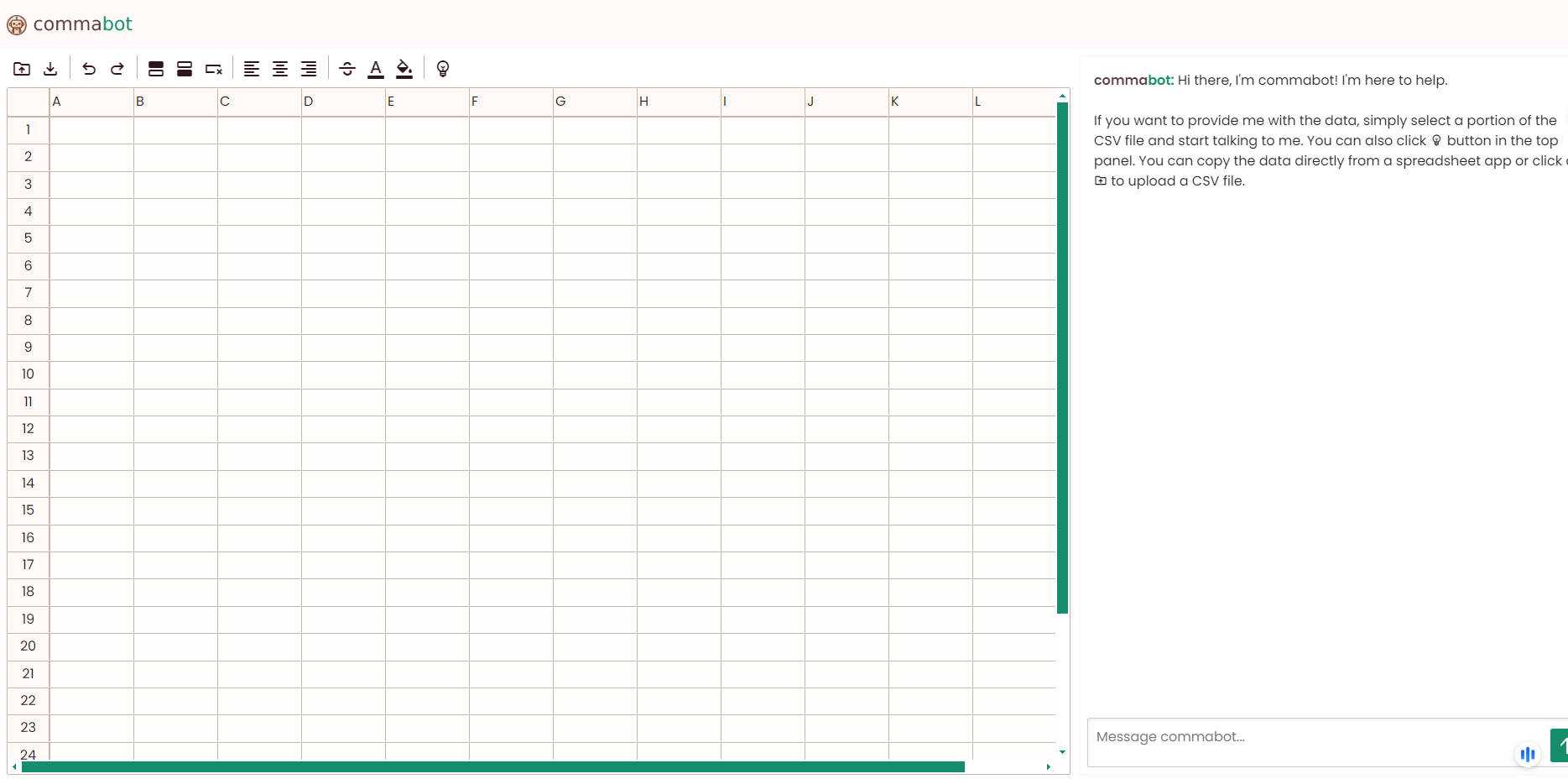Screen dimensions: 1568x779
Task: Click the lightbulb suggestions icon
Action: (443, 69)
